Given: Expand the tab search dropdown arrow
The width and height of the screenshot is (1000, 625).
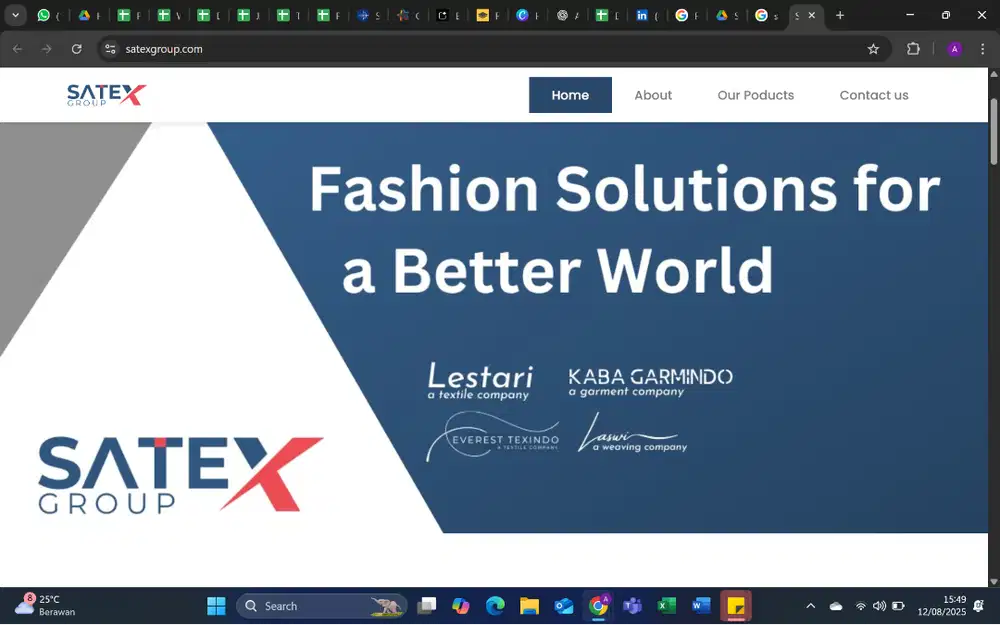Looking at the screenshot, I should click(15, 16).
